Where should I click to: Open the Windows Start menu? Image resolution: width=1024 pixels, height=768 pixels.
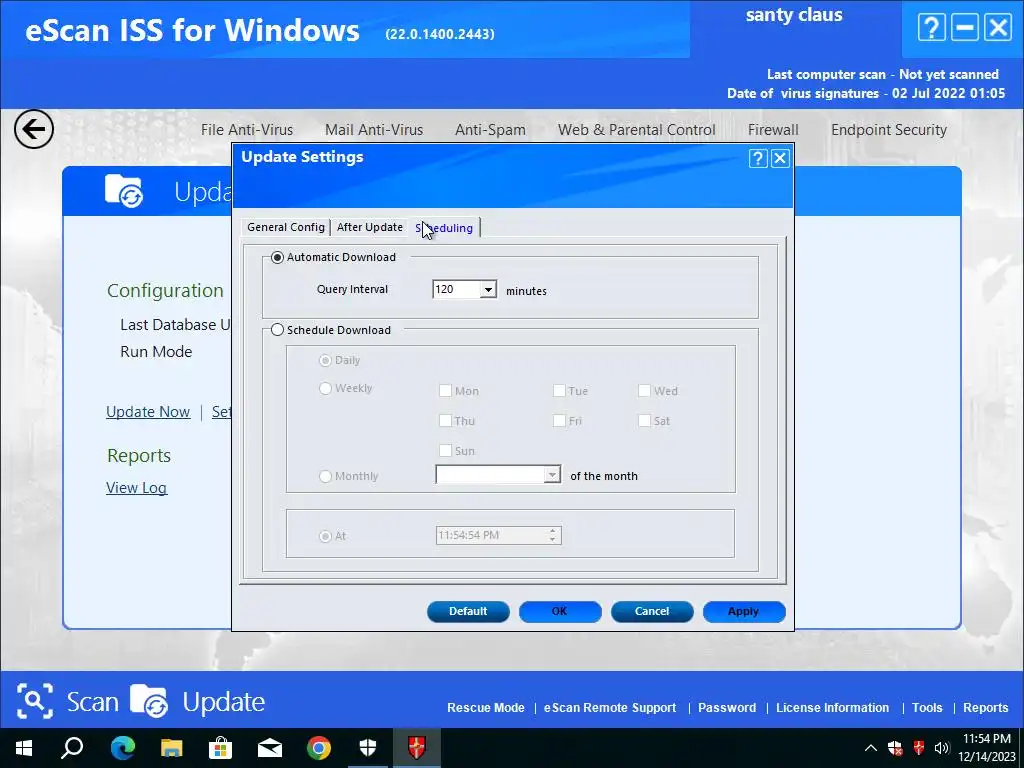[x=24, y=748]
